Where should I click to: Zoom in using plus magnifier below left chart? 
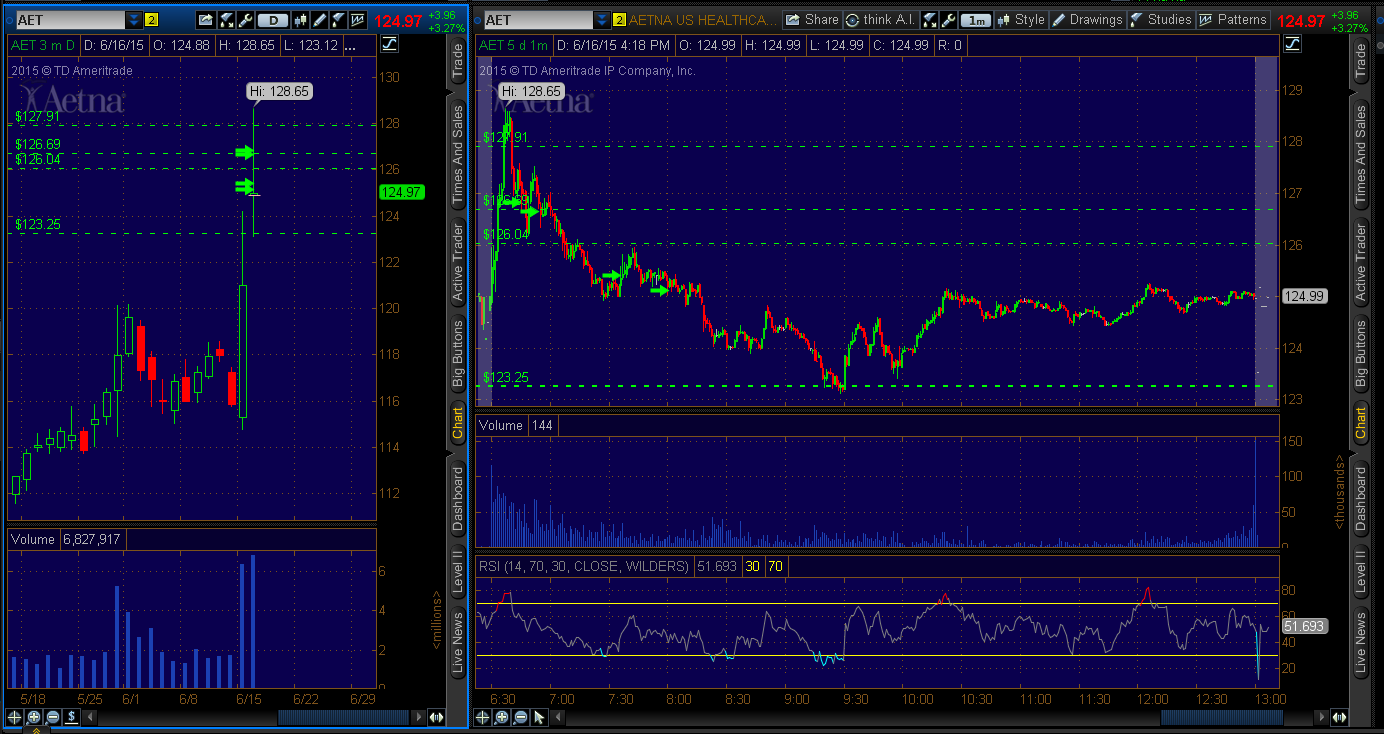tap(33, 717)
